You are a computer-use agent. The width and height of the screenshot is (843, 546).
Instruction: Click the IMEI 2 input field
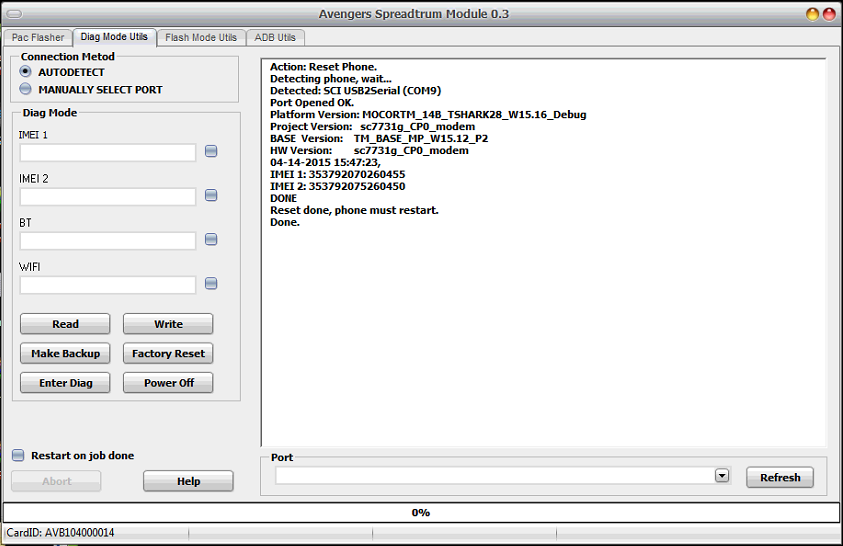coord(108,197)
